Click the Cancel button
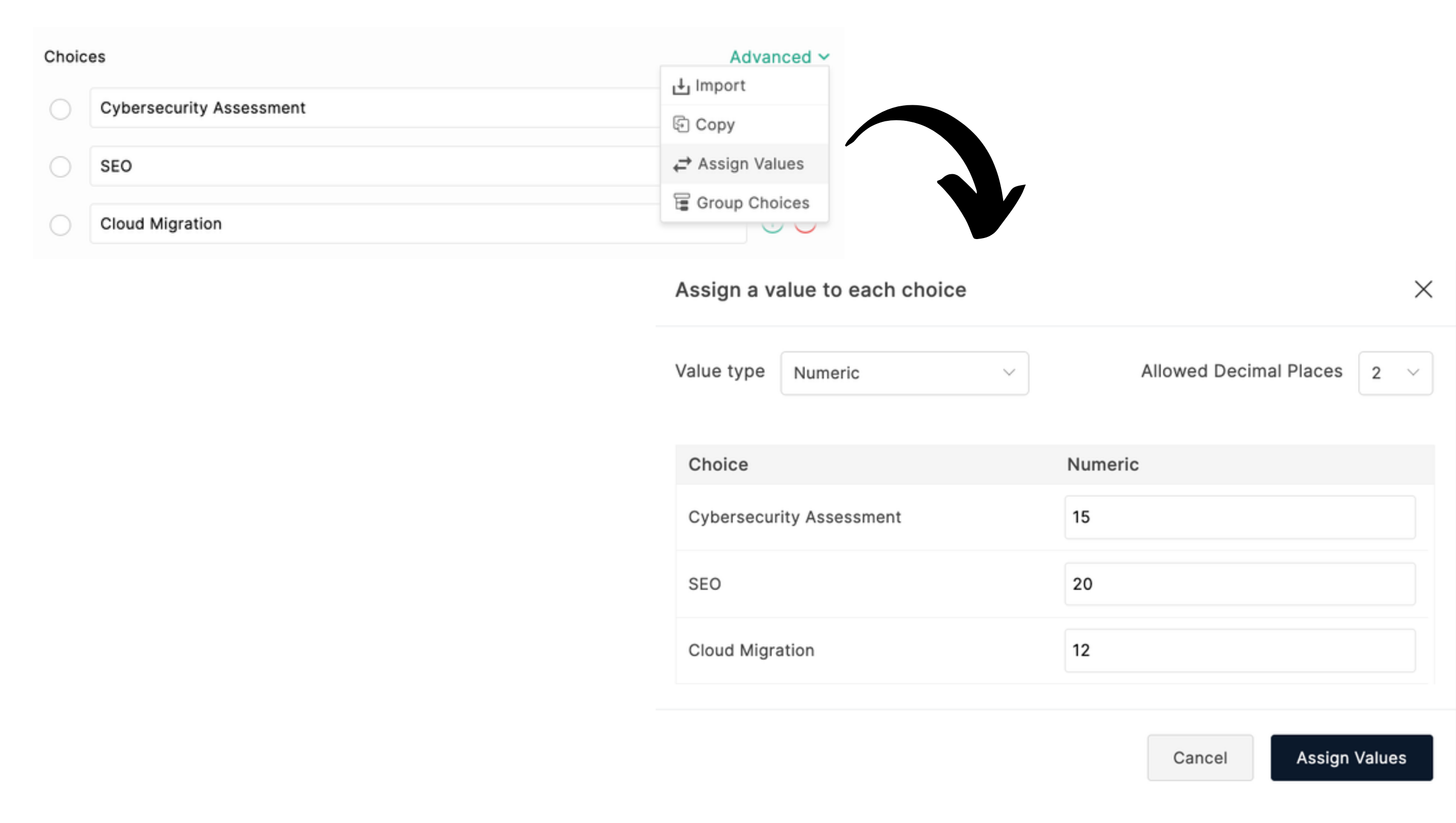 click(x=1200, y=758)
